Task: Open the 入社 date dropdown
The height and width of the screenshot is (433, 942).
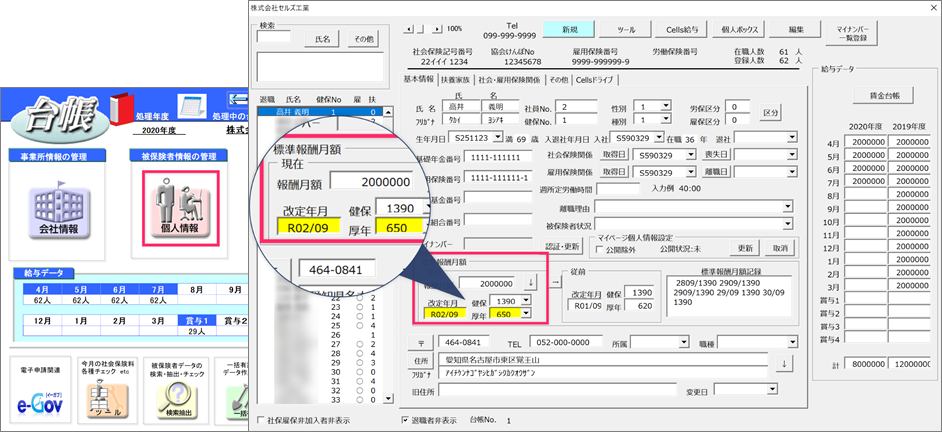Action: tap(658, 138)
